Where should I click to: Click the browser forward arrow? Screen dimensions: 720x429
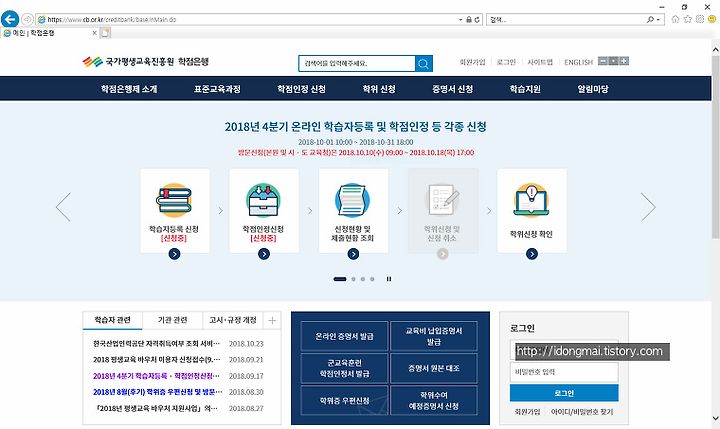(27, 19)
